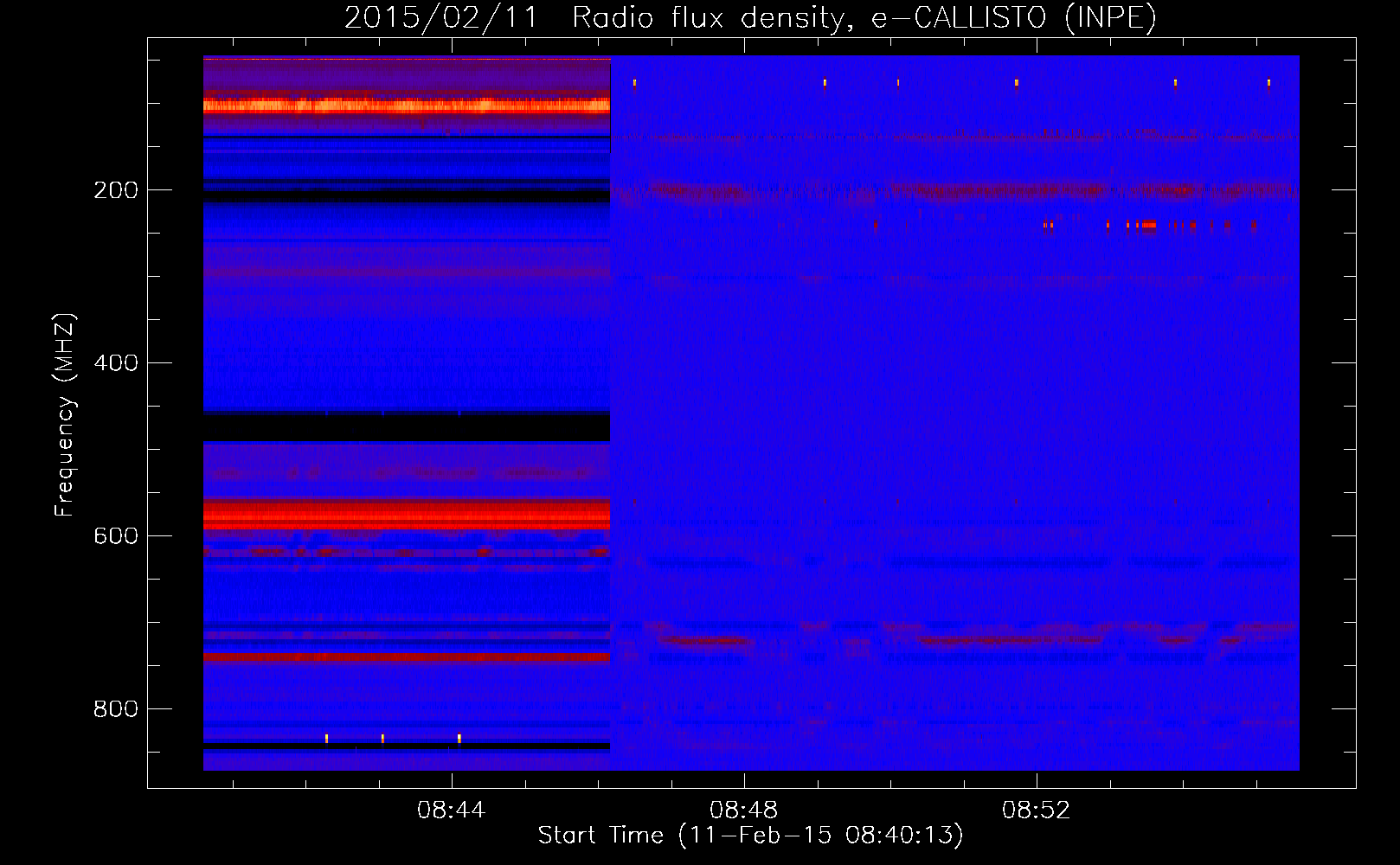This screenshot has height=865, width=1400.
Task: Click the bright yellow-red band near the spectrogram top left
Action: pyautogui.click(x=407, y=106)
